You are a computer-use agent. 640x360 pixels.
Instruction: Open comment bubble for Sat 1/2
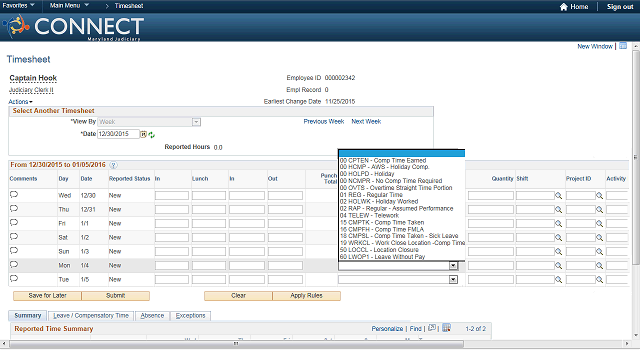(14, 236)
